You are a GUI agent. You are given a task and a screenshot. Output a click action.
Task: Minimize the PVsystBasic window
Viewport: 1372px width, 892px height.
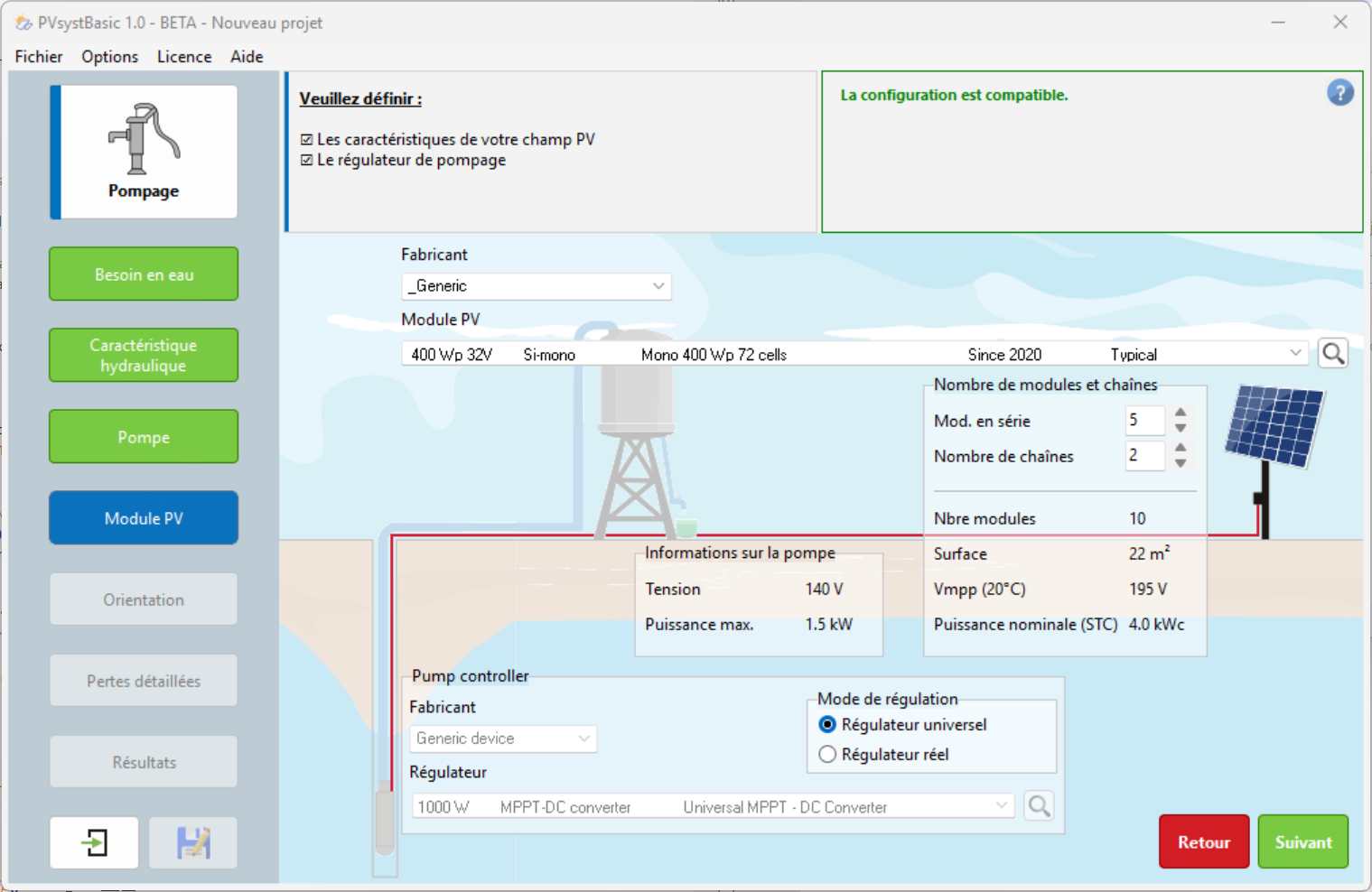[x=1278, y=23]
